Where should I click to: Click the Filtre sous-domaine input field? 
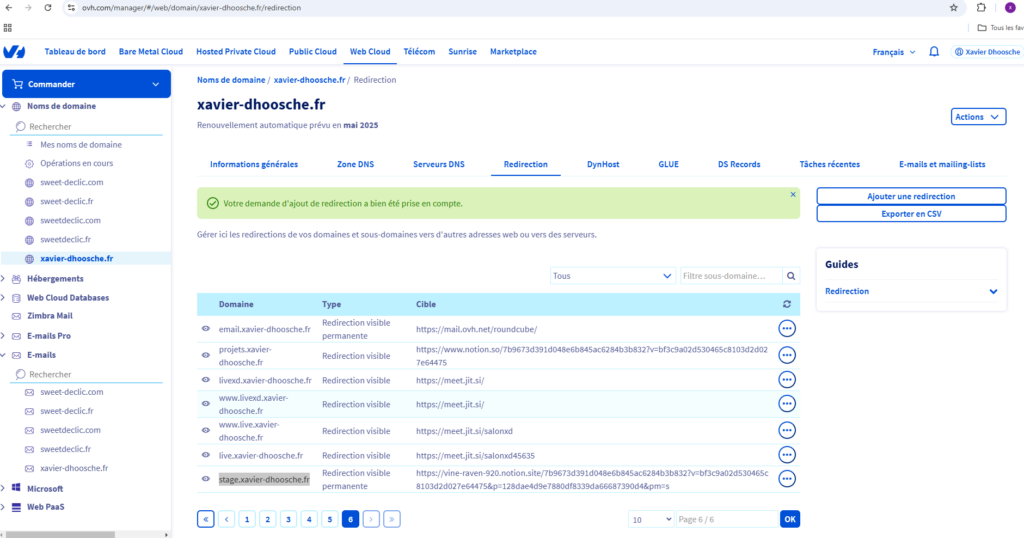729,276
